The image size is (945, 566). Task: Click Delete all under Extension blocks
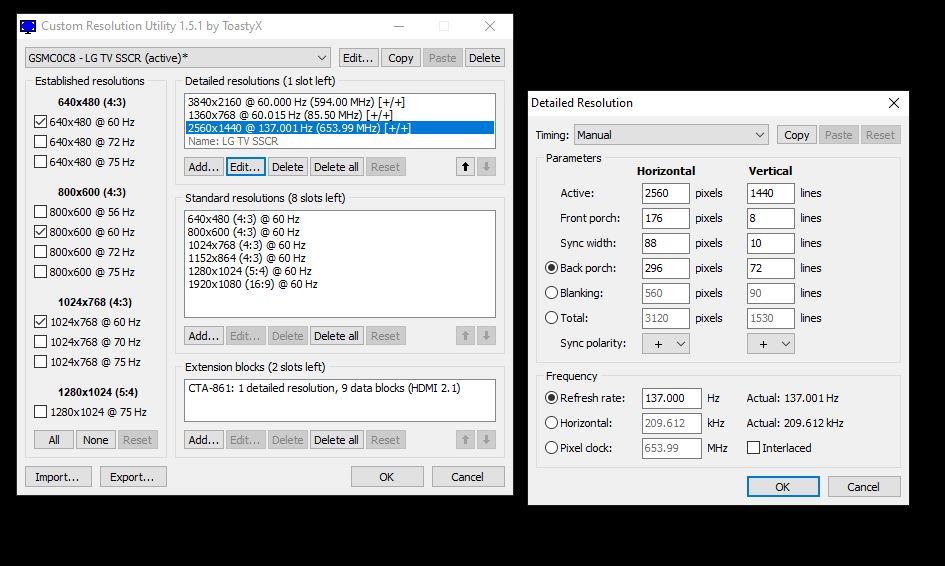point(336,440)
